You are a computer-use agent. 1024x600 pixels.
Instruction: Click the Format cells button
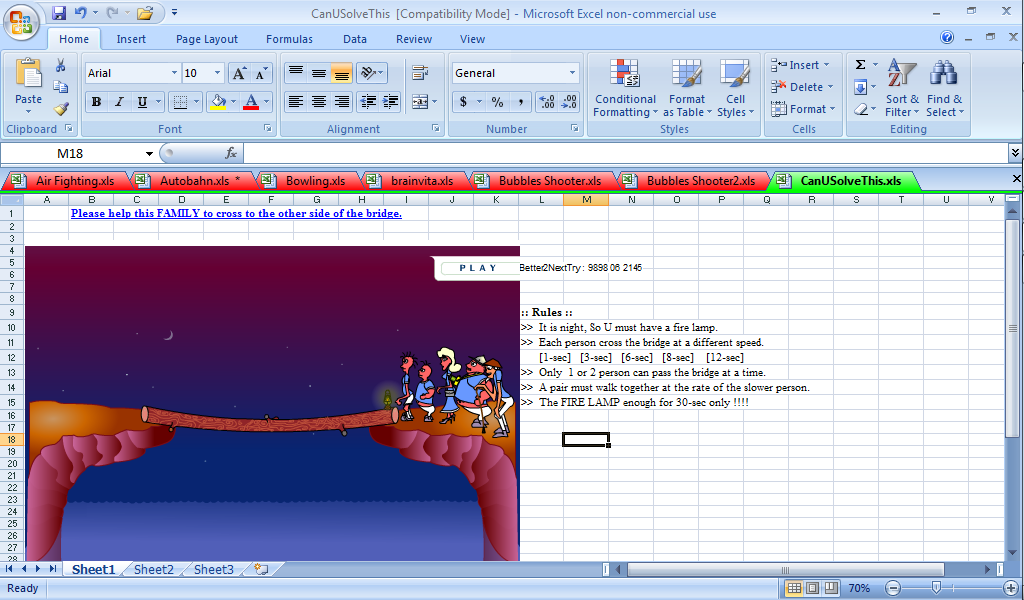tap(803, 109)
